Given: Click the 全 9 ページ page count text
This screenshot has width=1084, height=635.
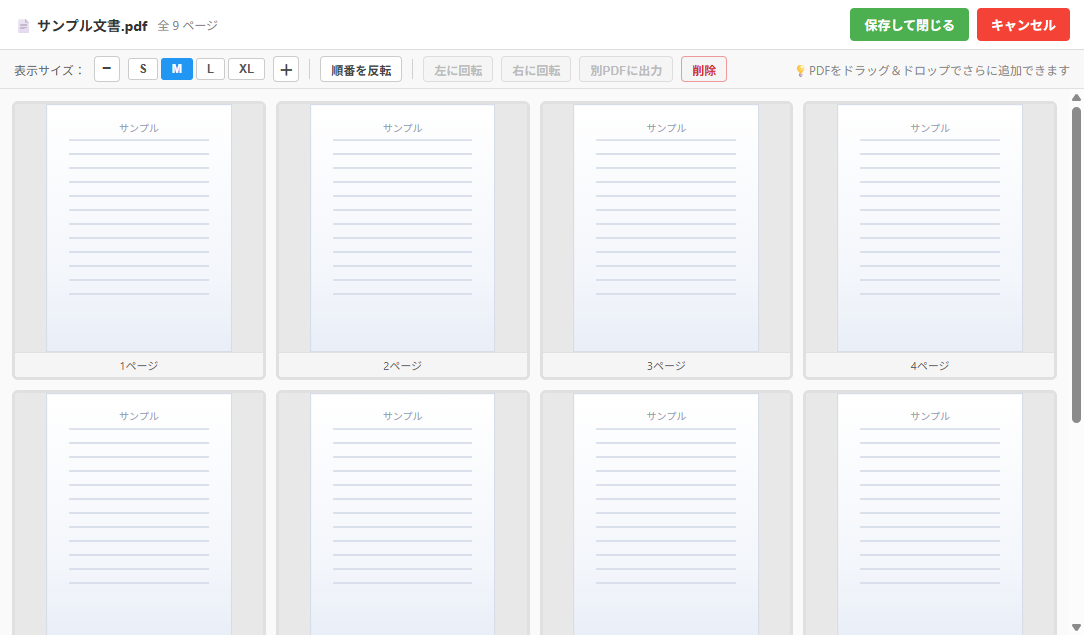Looking at the screenshot, I should [x=187, y=26].
